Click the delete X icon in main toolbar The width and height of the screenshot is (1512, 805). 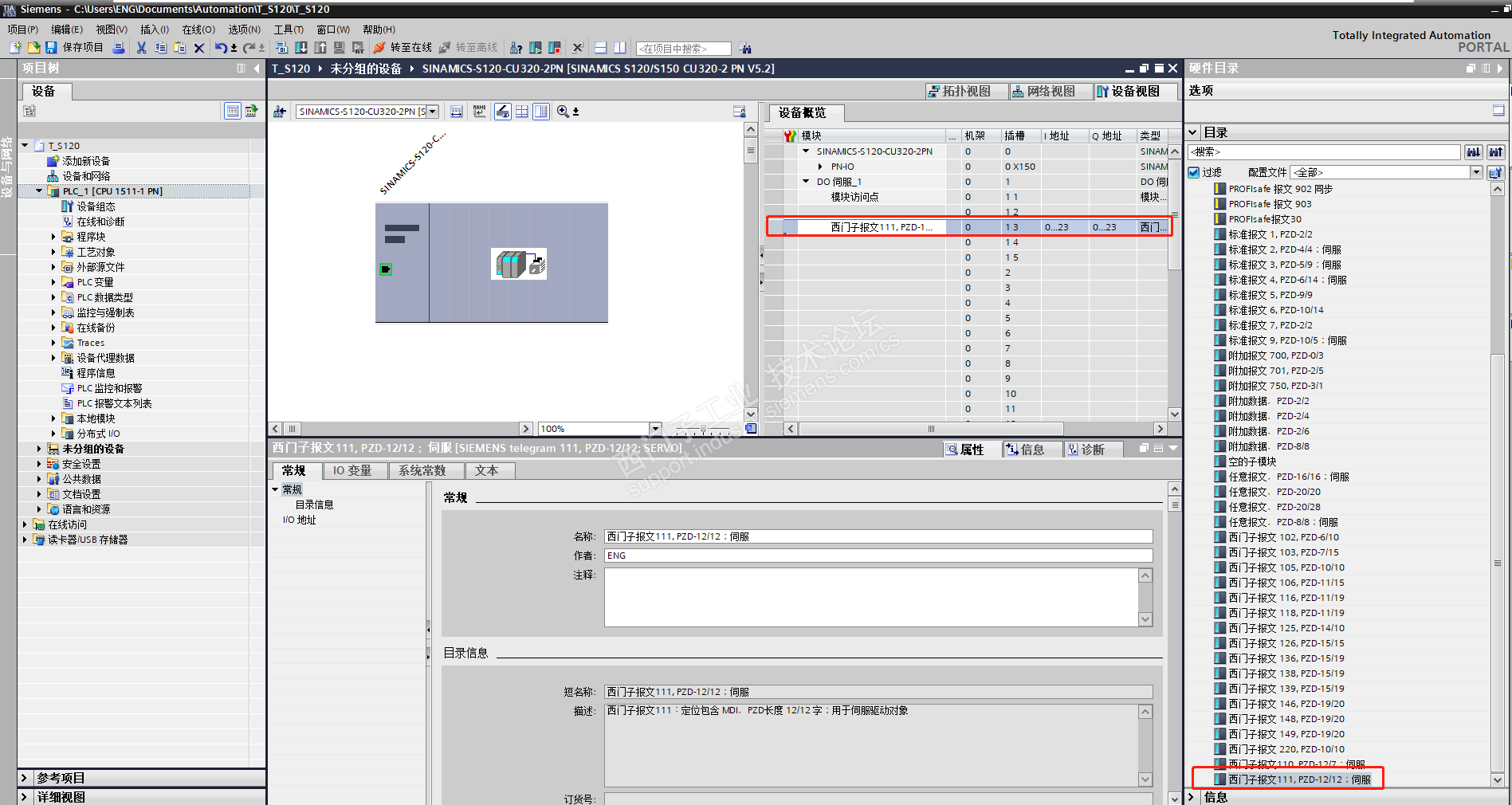pos(199,48)
